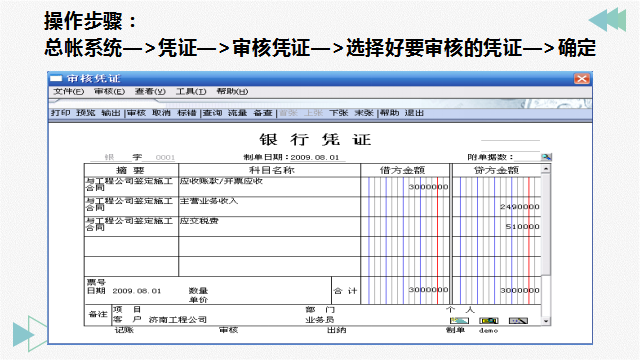Open the 工具(T) menu
The image size is (640, 360).
pyautogui.click(x=191, y=91)
